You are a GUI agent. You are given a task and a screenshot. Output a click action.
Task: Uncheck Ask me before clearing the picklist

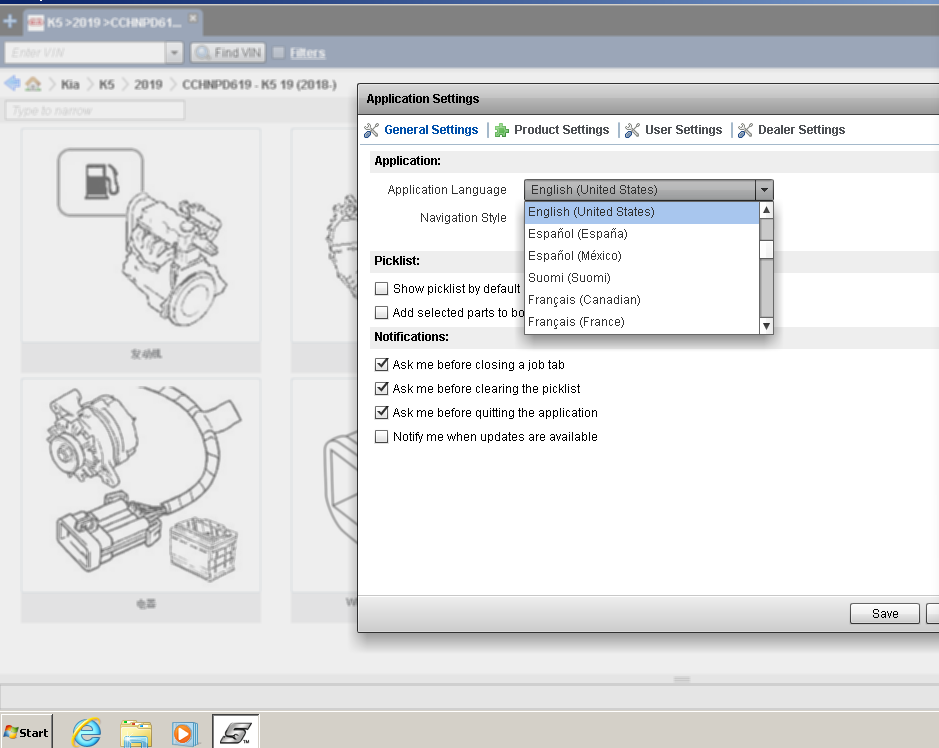click(x=381, y=388)
